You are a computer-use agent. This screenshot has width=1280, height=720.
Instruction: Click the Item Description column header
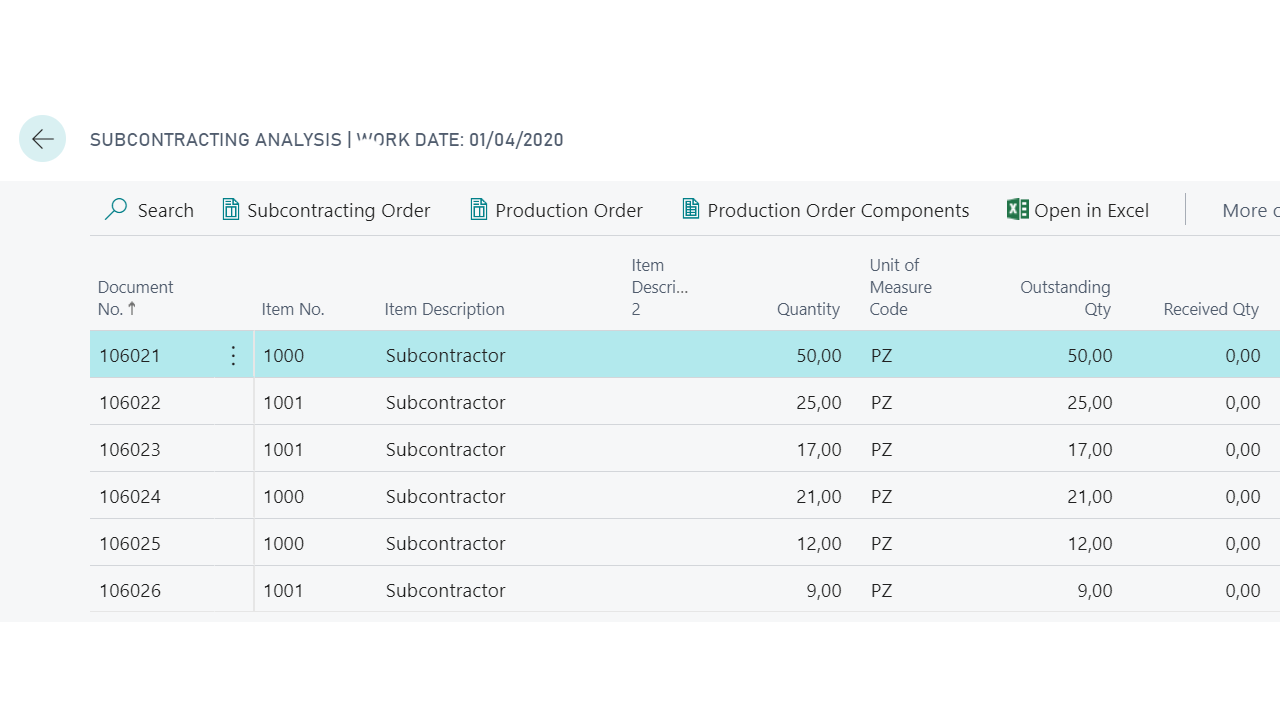tap(444, 309)
